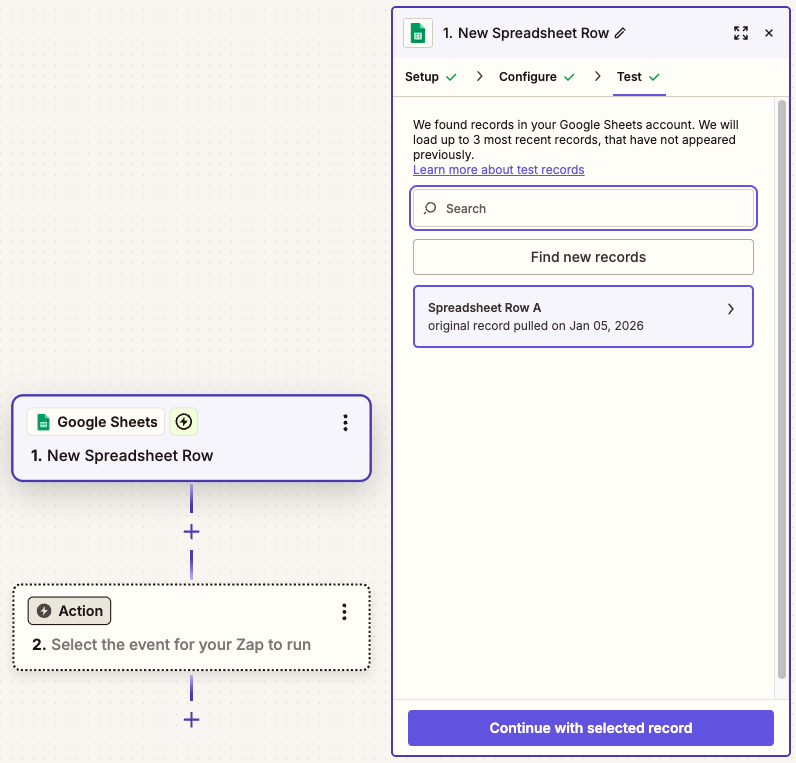This screenshot has height=763, width=796.
Task: Click the chevron arrow after Setup
Action: [x=479, y=76]
